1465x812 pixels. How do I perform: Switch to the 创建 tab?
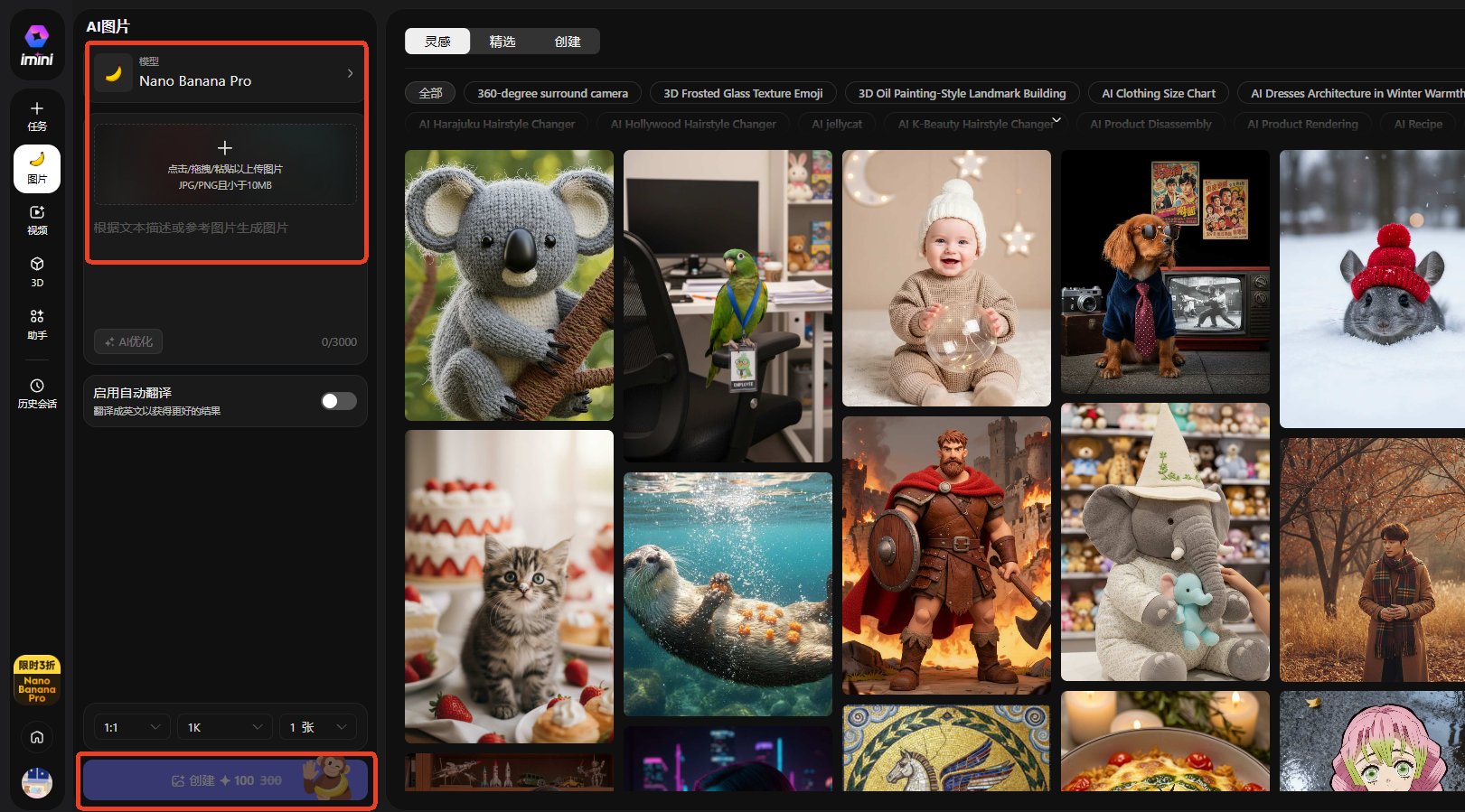pyautogui.click(x=568, y=42)
